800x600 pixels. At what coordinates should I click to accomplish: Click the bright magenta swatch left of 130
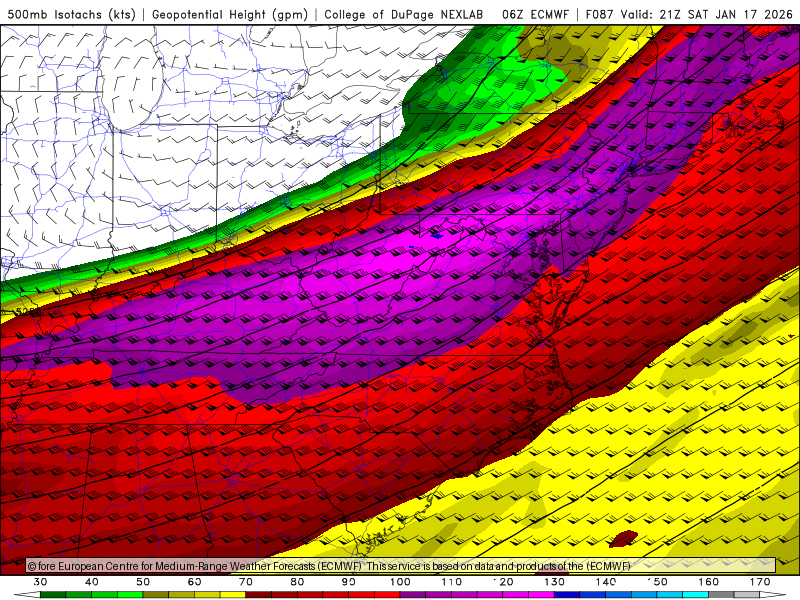tap(541, 595)
